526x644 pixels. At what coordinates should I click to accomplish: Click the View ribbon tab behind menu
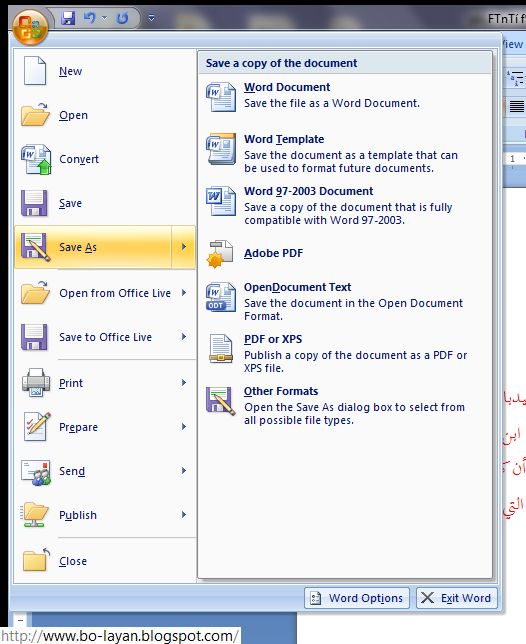point(513,44)
